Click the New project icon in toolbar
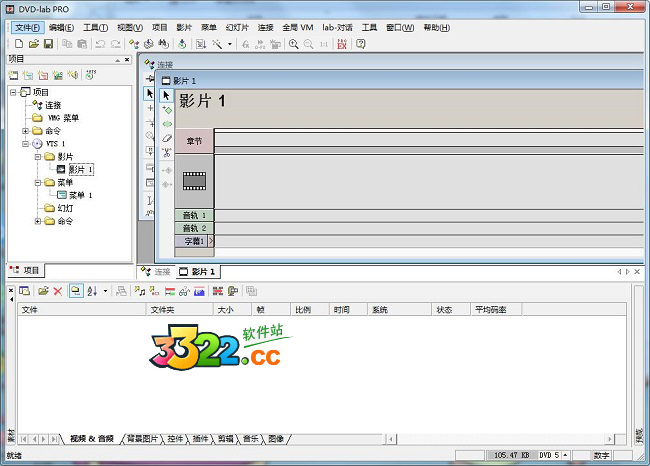650x466 pixels. click(19, 44)
